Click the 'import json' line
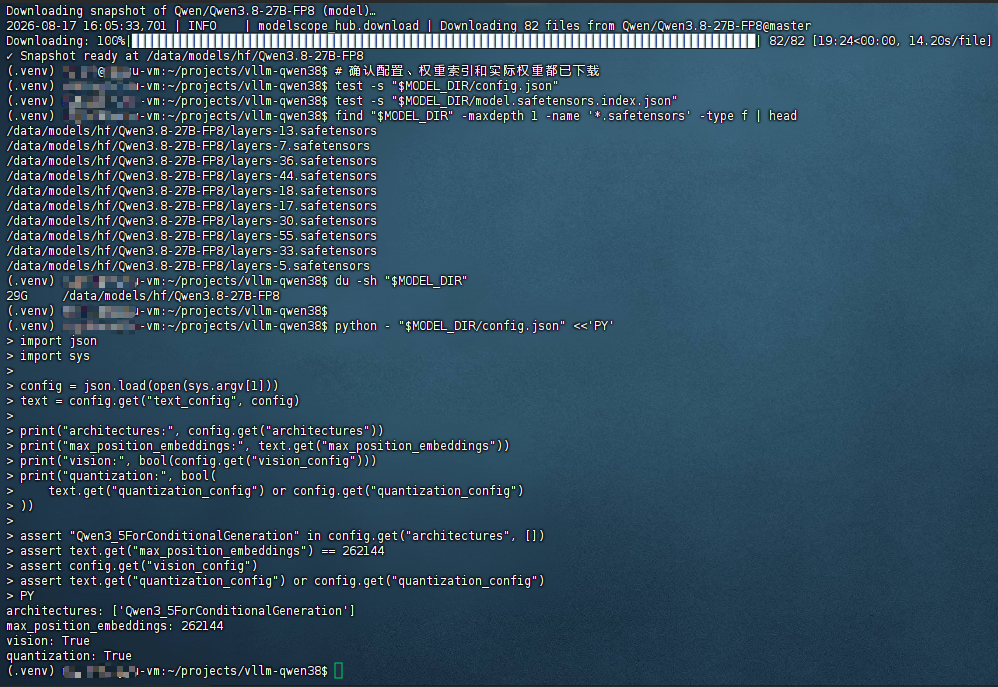Image resolution: width=998 pixels, height=687 pixels. [x=59, y=341]
